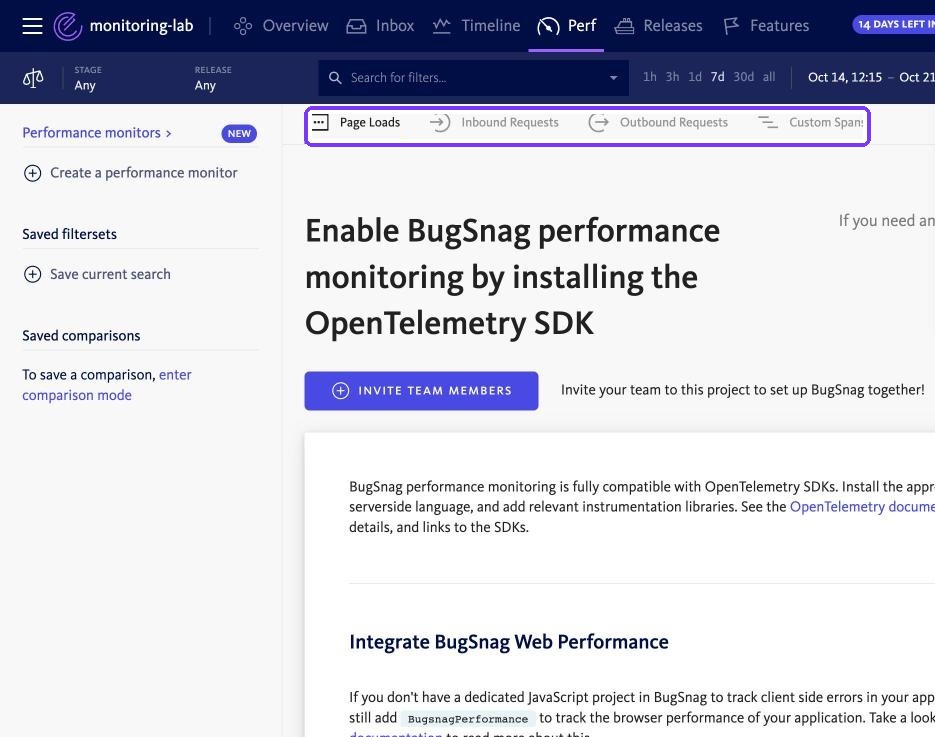Select the Page Loads span tab
Screen dimensions: 935x737
[x=370, y=122]
